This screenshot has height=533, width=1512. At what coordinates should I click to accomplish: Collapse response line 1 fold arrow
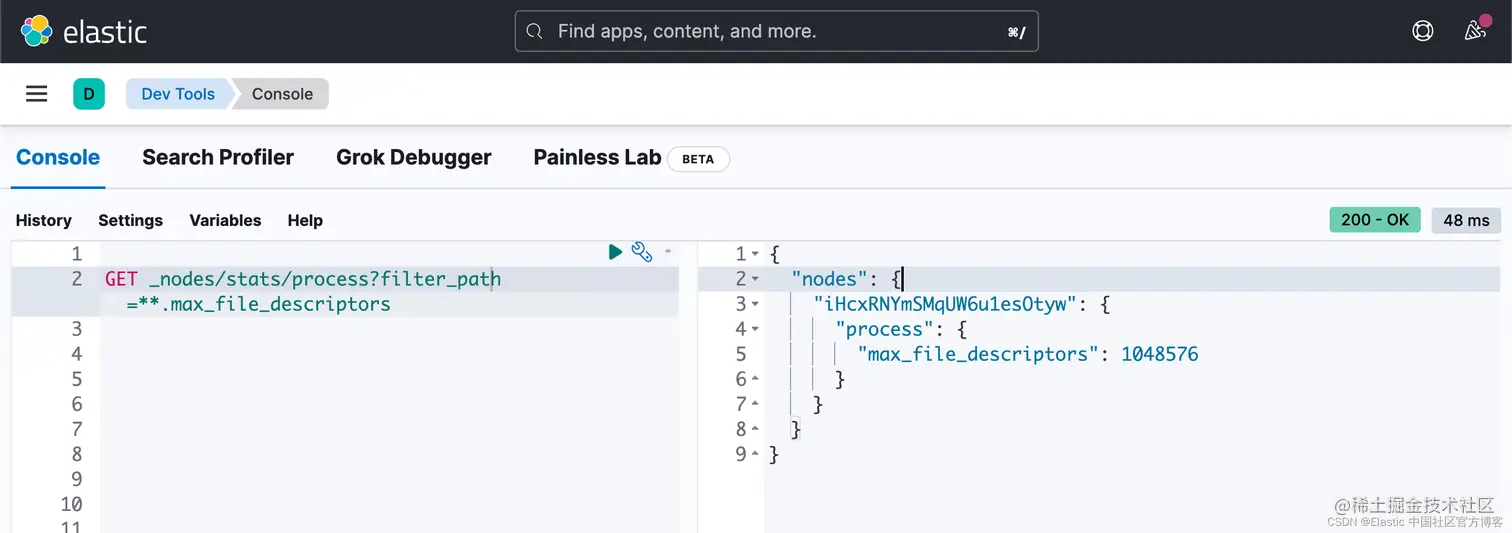[755, 254]
